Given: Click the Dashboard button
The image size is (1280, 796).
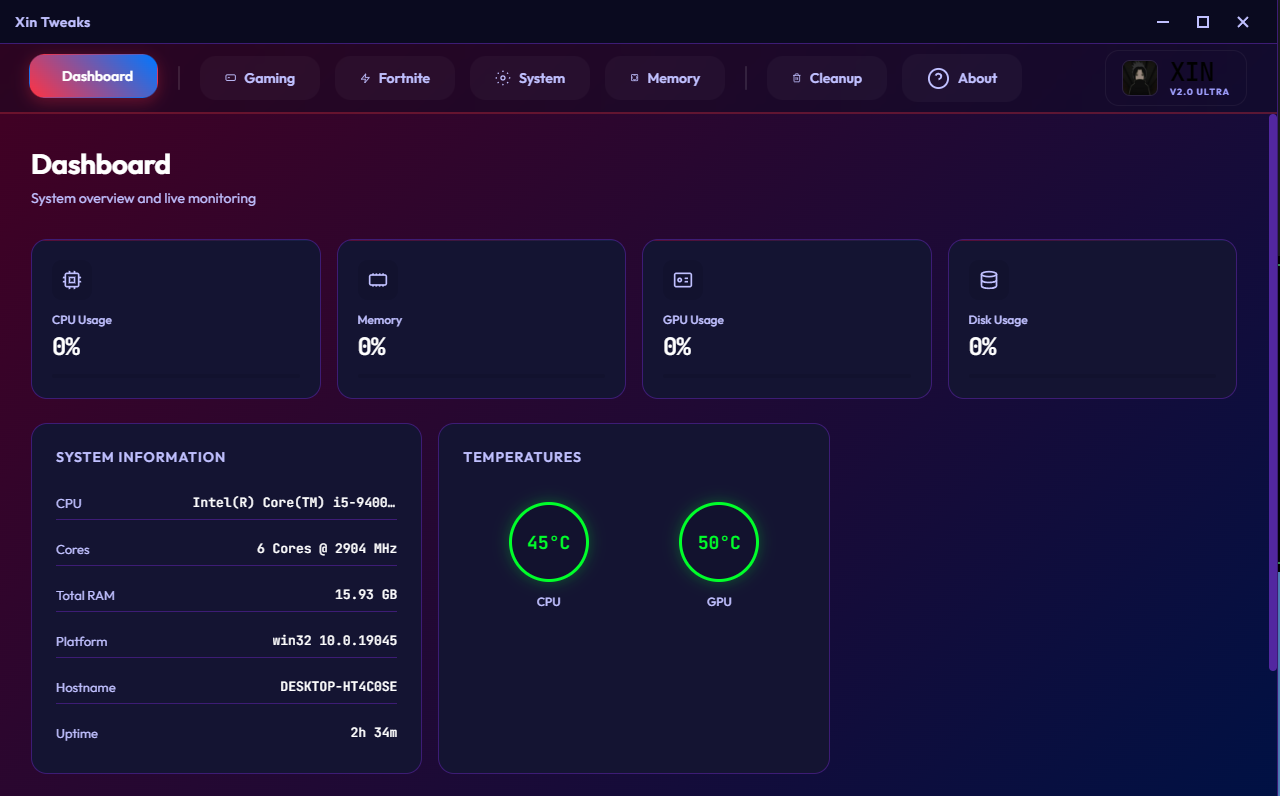Looking at the screenshot, I should 93,75.
